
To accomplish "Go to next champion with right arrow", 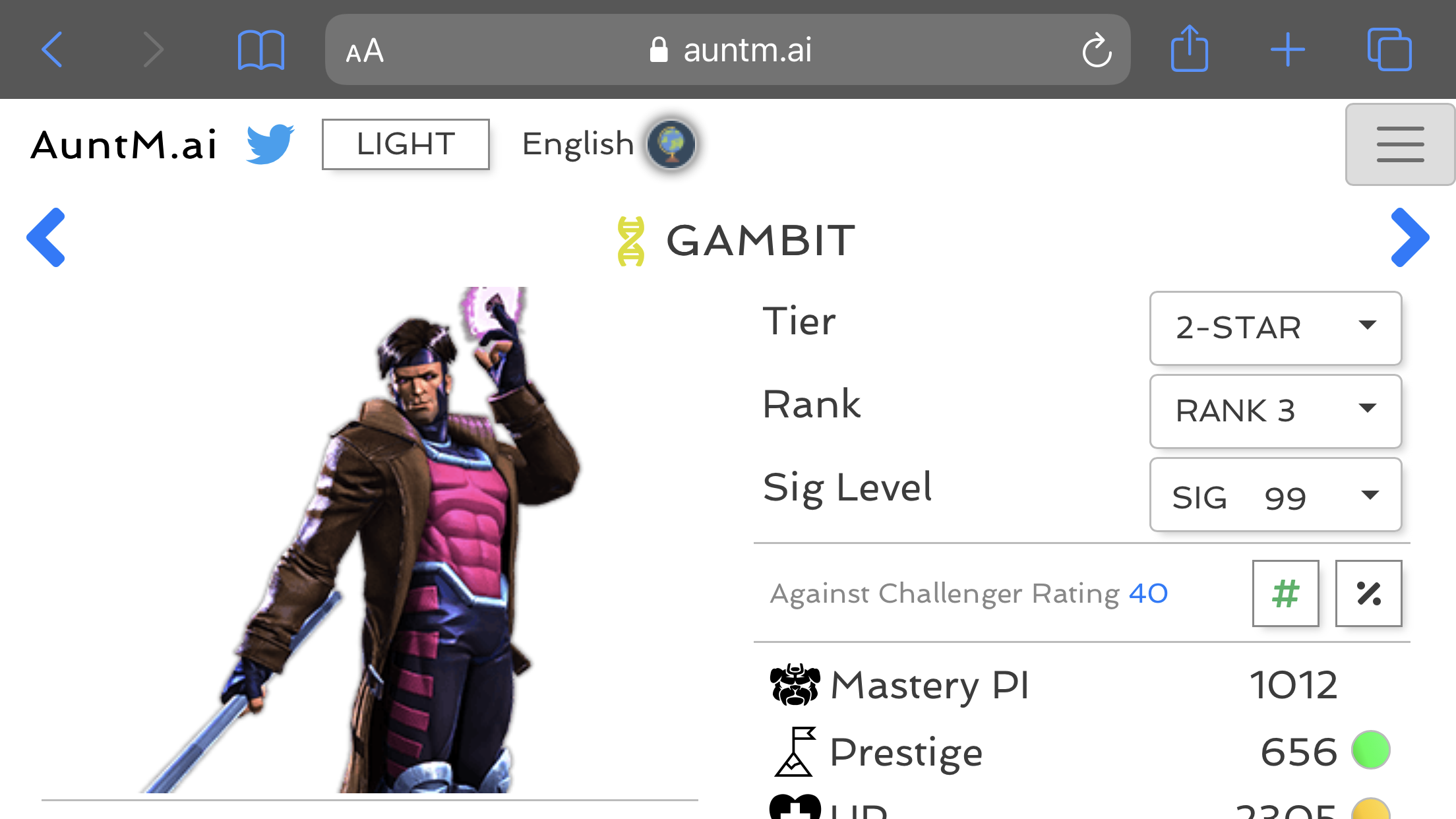I will (x=1410, y=237).
